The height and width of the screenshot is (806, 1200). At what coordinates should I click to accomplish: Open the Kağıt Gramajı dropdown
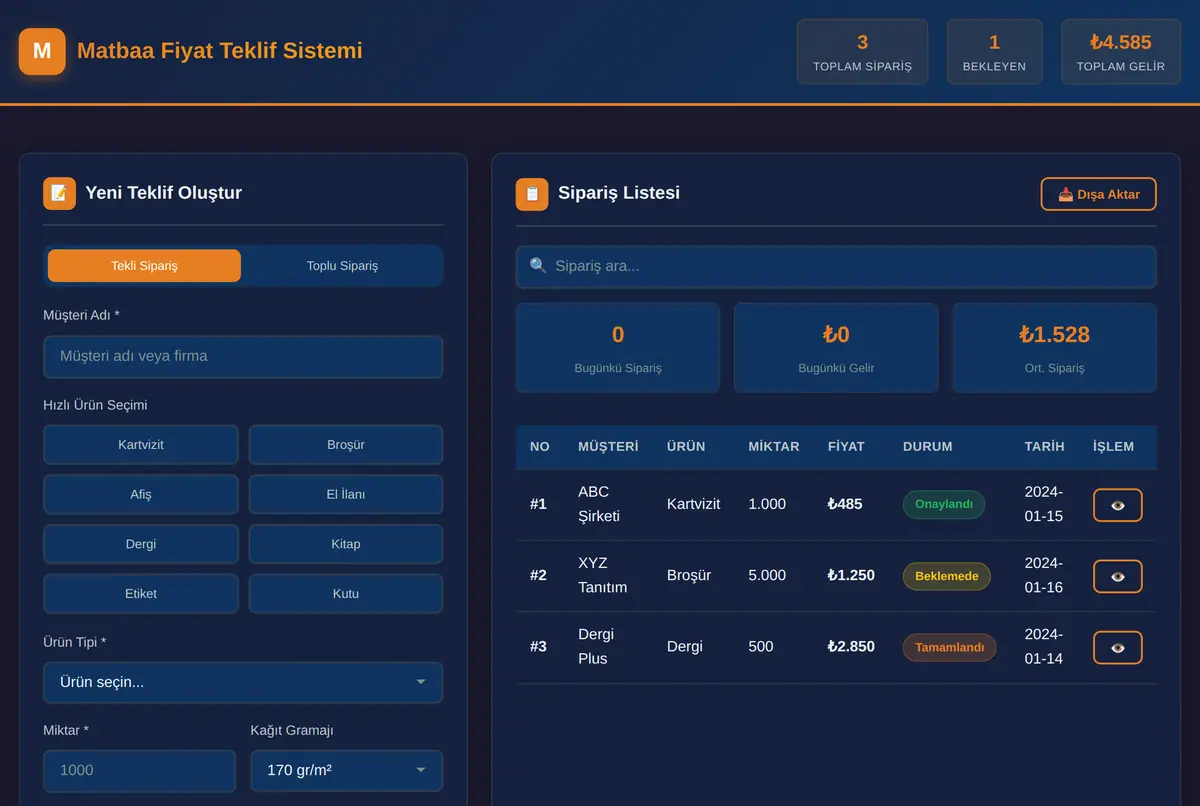pyautogui.click(x=346, y=770)
